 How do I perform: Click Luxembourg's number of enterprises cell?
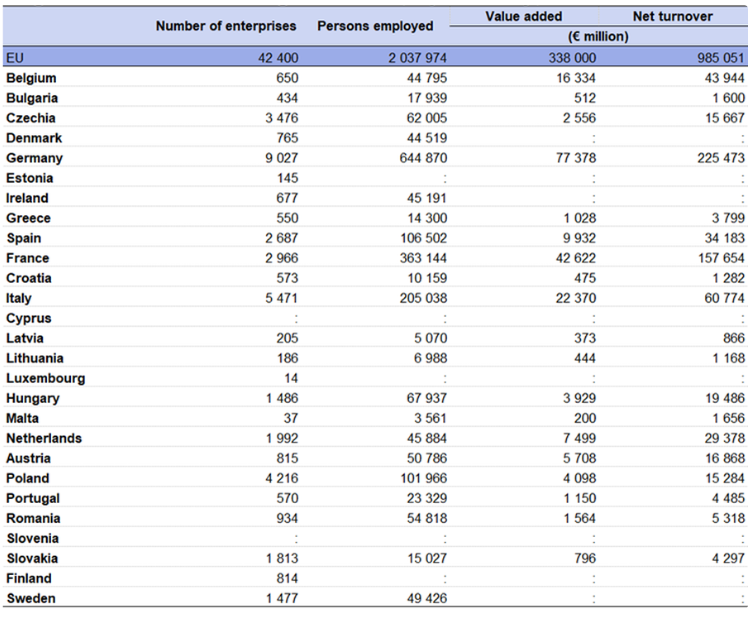point(290,378)
